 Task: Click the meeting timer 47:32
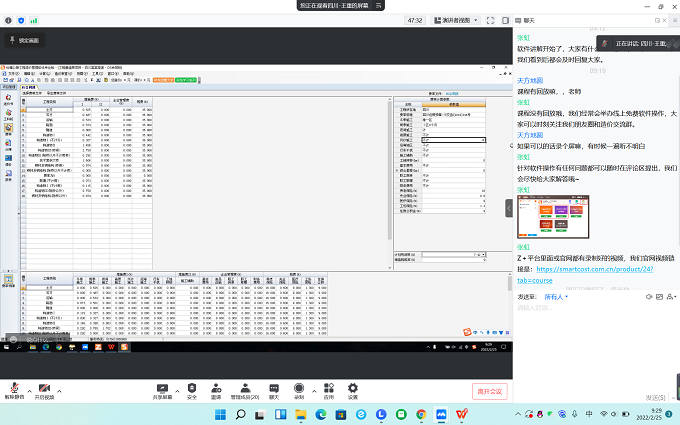click(x=415, y=20)
